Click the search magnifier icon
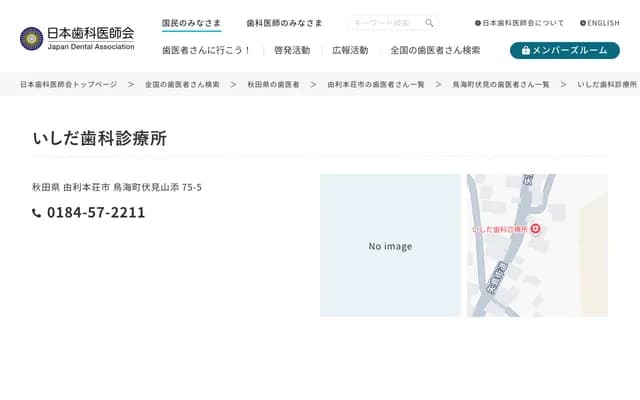Image resolution: width=640 pixels, height=400 pixels. [429, 23]
